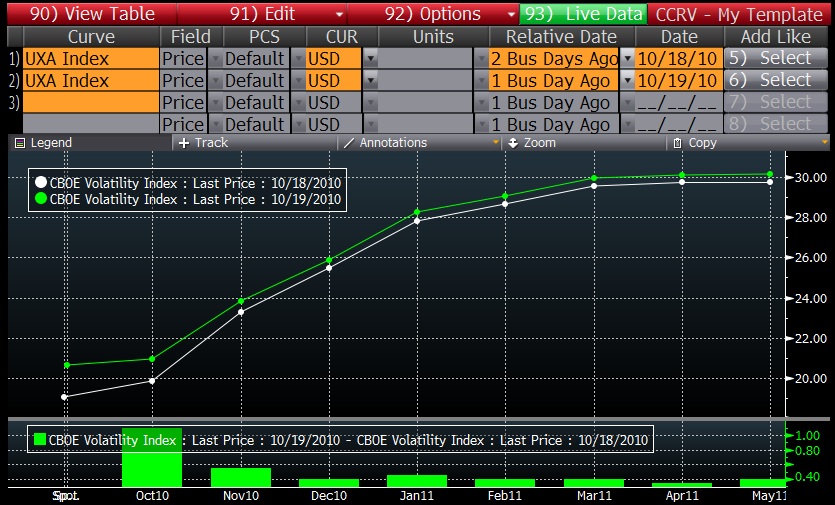835x505 pixels.
Task: Click the 6) Select button
Action: [x=776, y=80]
